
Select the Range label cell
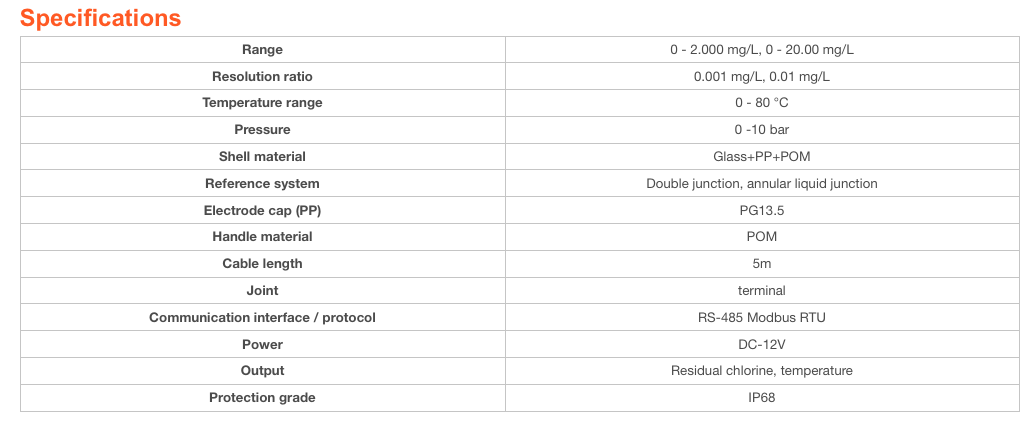point(262,50)
